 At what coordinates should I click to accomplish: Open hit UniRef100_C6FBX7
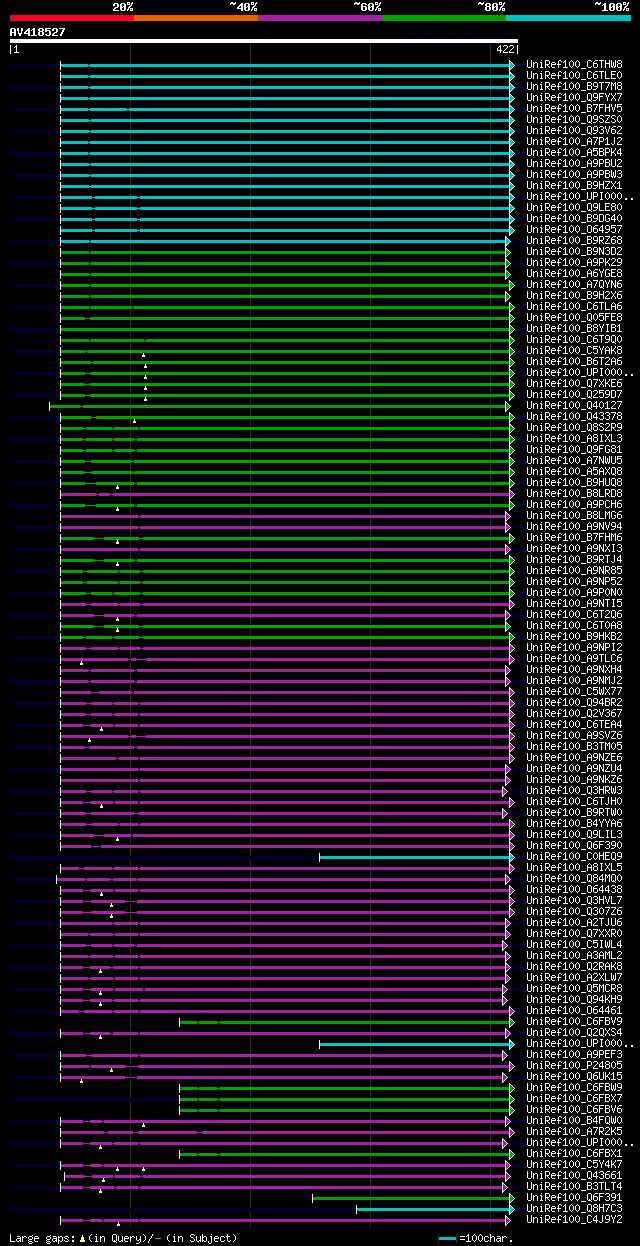574,1098
